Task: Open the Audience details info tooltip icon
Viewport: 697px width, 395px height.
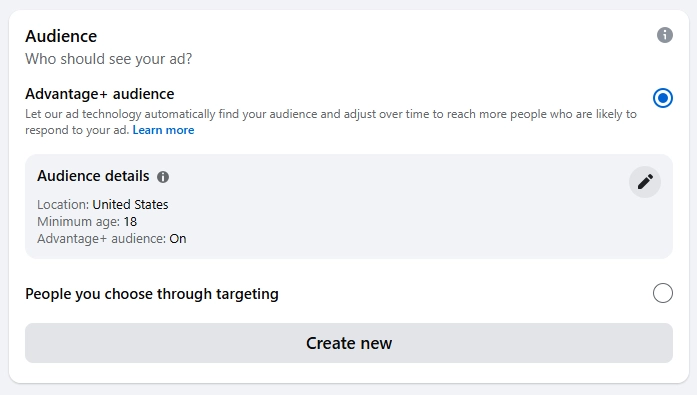Action: point(163,177)
